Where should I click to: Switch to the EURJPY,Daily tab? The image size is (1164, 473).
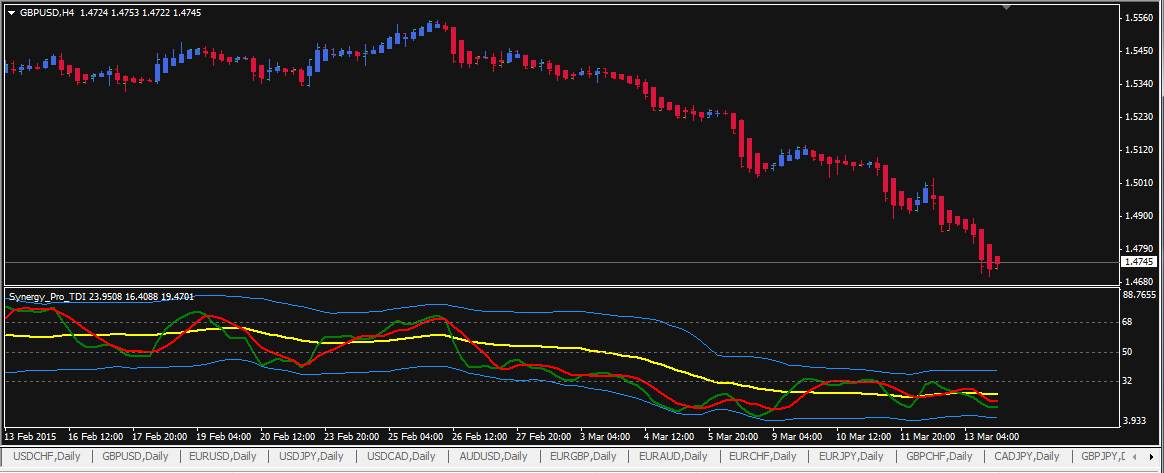click(851, 456)
